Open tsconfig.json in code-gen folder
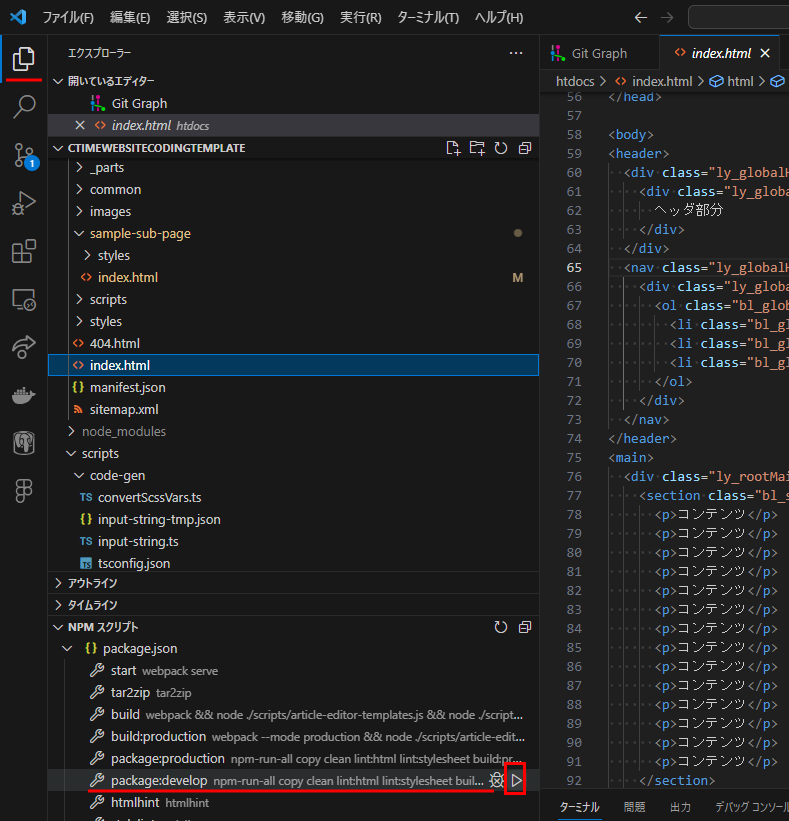The image size is (789, 821). click(293, 563)
